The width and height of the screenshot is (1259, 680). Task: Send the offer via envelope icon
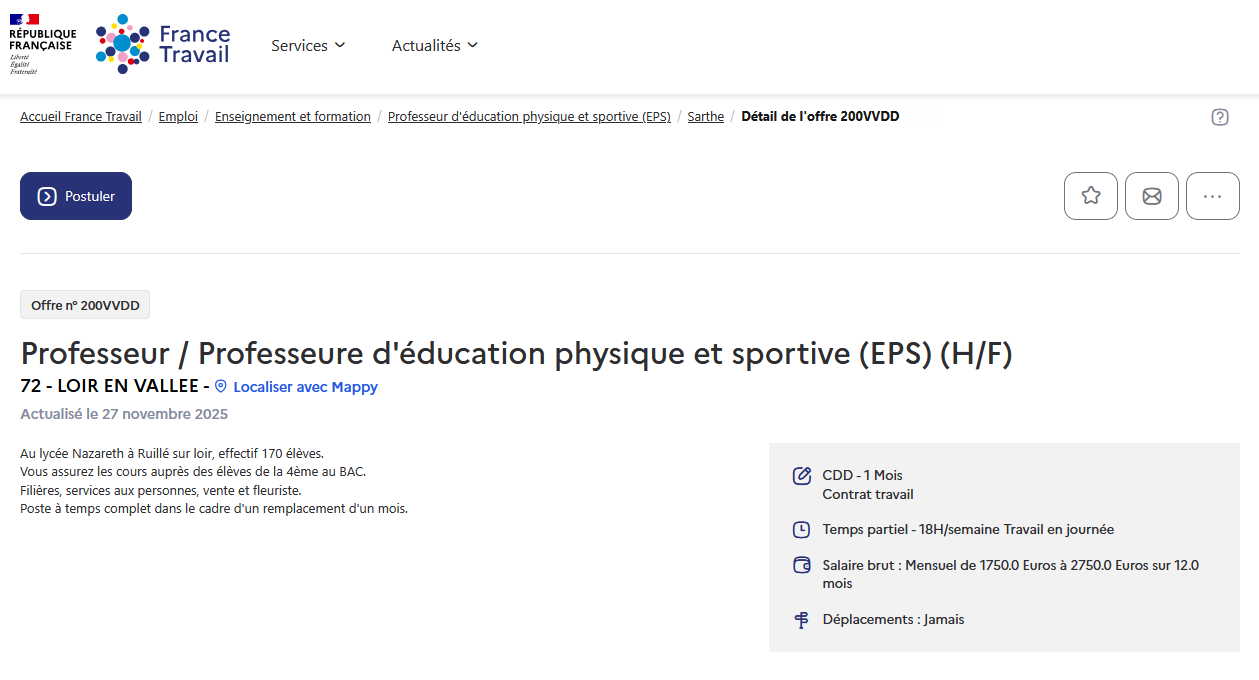1152,196
